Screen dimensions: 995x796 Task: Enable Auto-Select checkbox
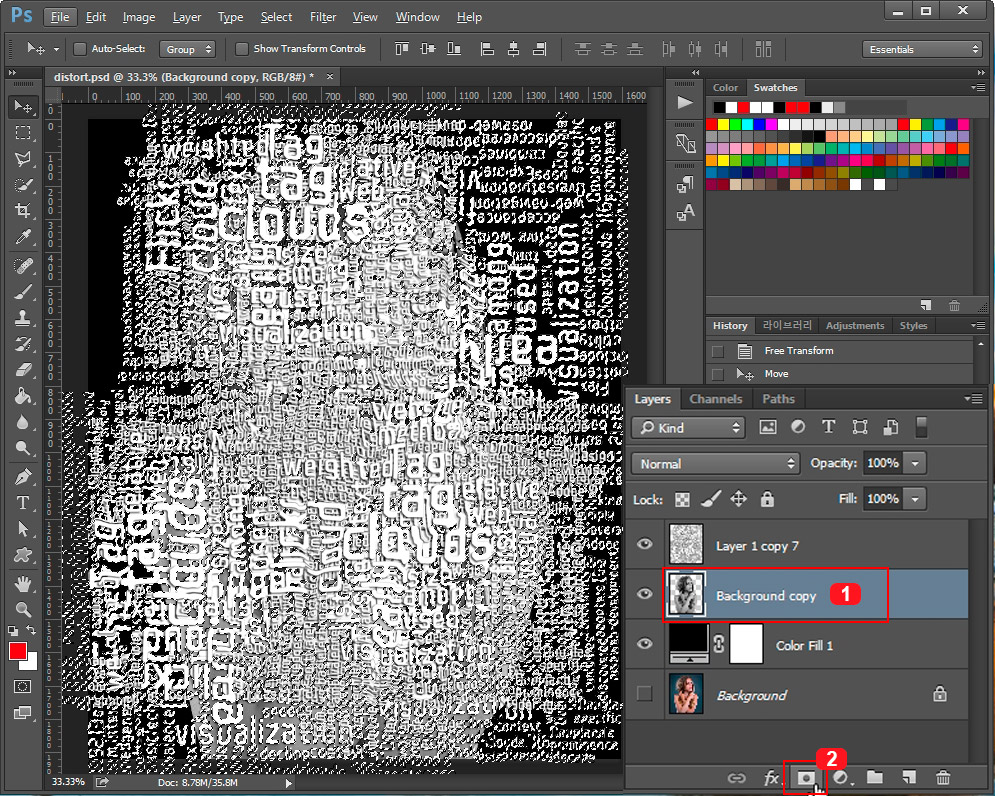tap(80, 49)
